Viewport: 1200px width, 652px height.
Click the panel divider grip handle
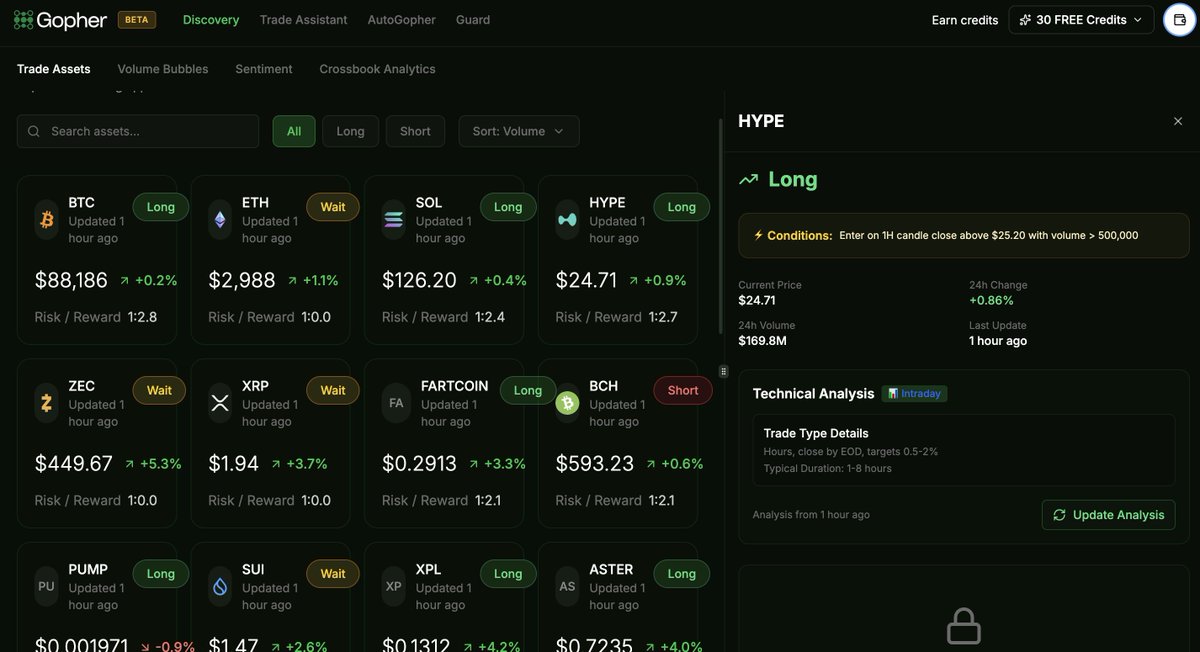[x=724, y=371]
